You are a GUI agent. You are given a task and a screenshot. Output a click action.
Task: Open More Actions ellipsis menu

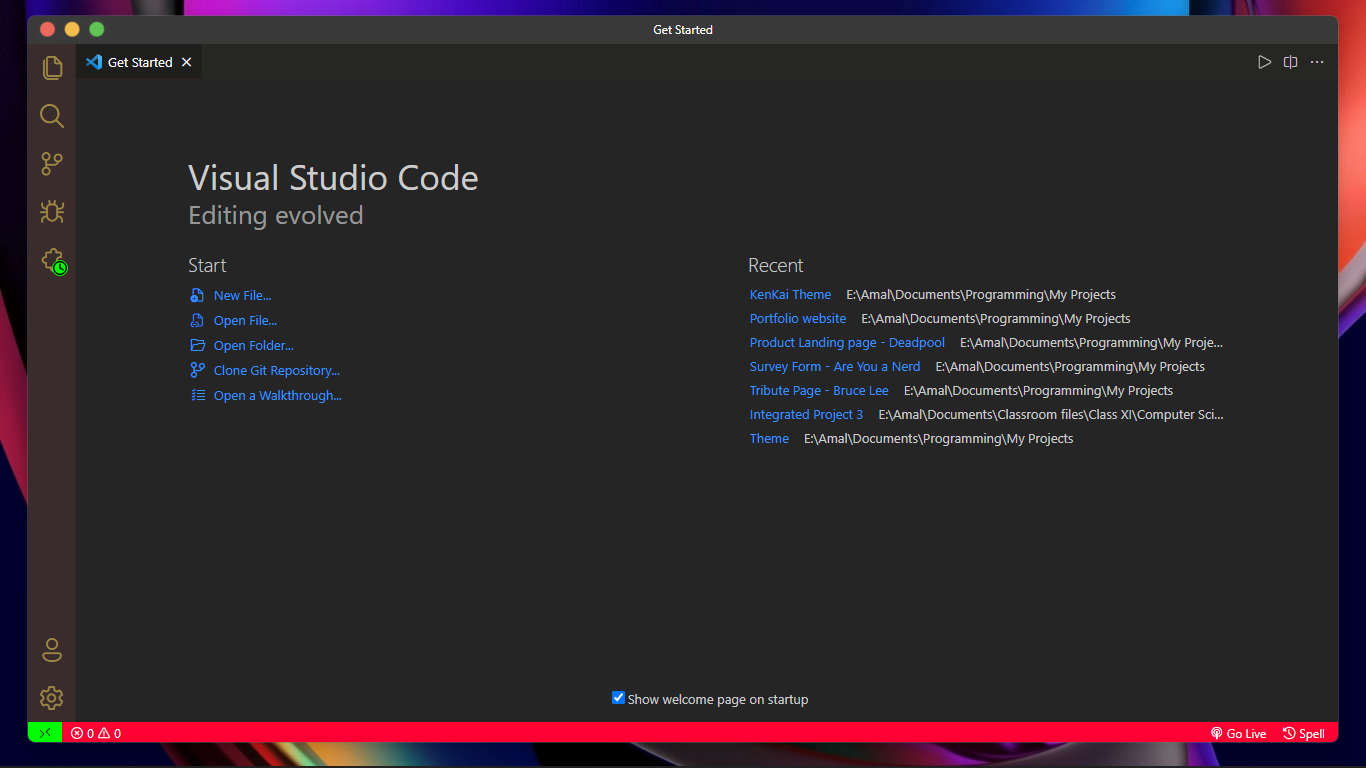click(x=1317, y=62)
